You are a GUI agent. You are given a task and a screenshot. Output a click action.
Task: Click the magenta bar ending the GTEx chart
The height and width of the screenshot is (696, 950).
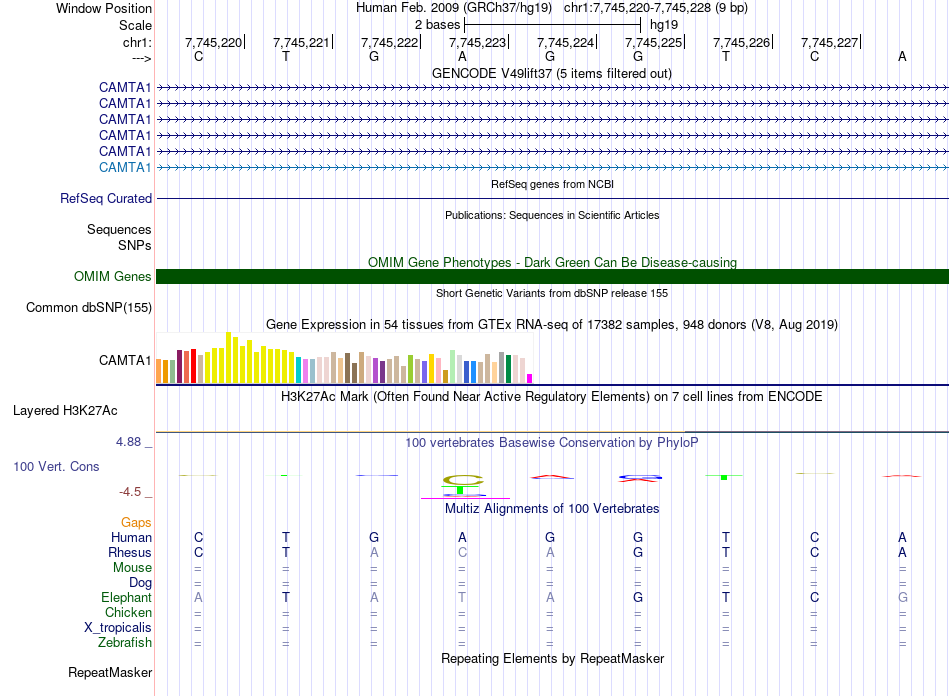[530, 377]
